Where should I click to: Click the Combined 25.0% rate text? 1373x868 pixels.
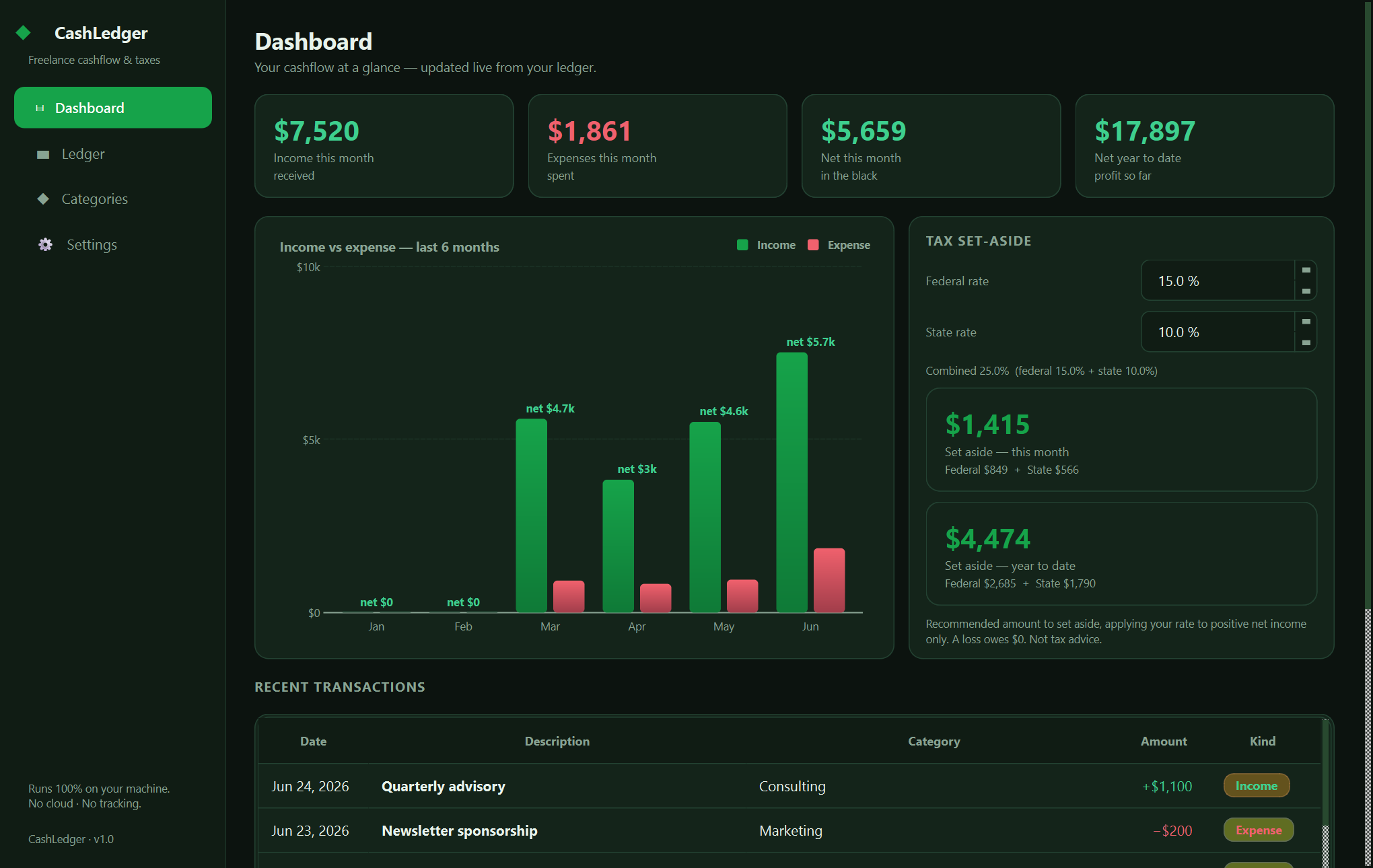pyautogui.click(x=1041, y=371)
